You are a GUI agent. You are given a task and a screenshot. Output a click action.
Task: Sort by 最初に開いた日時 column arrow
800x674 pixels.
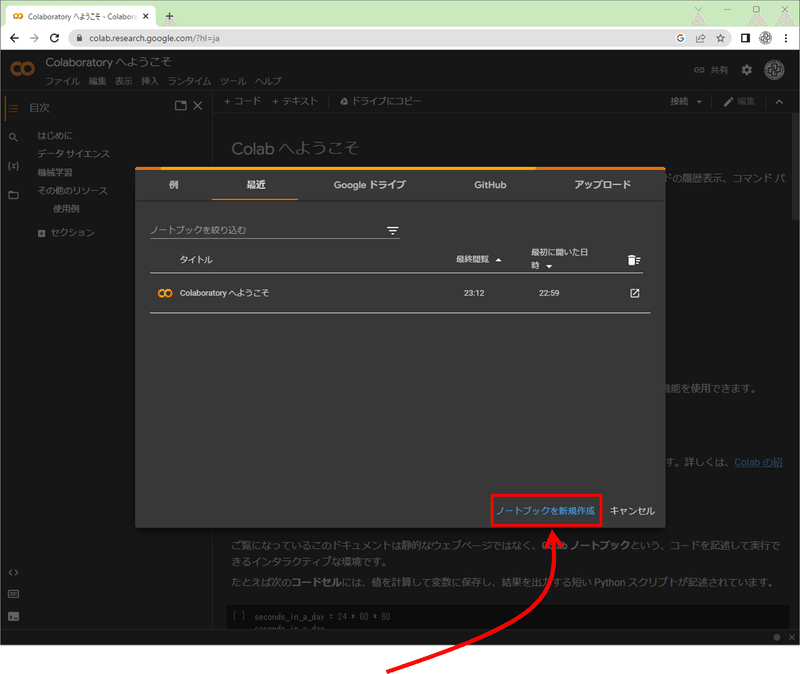coord(549,266)
